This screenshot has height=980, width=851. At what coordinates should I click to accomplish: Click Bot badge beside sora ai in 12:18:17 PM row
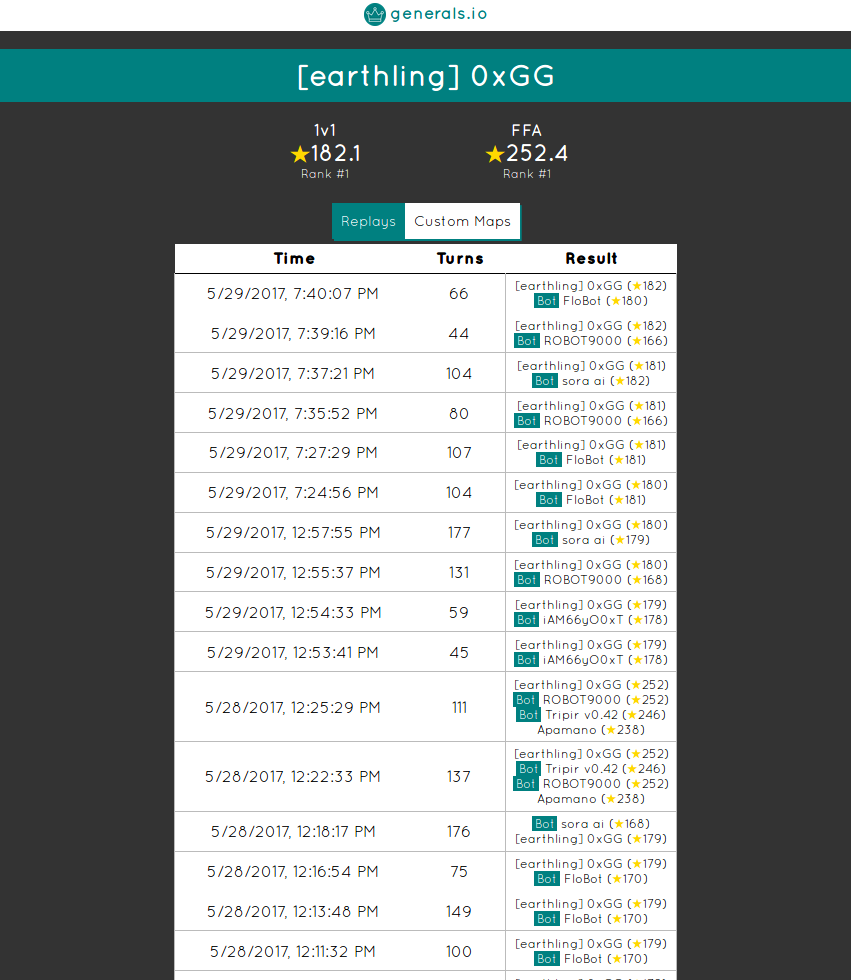click(x=544, y=824)
